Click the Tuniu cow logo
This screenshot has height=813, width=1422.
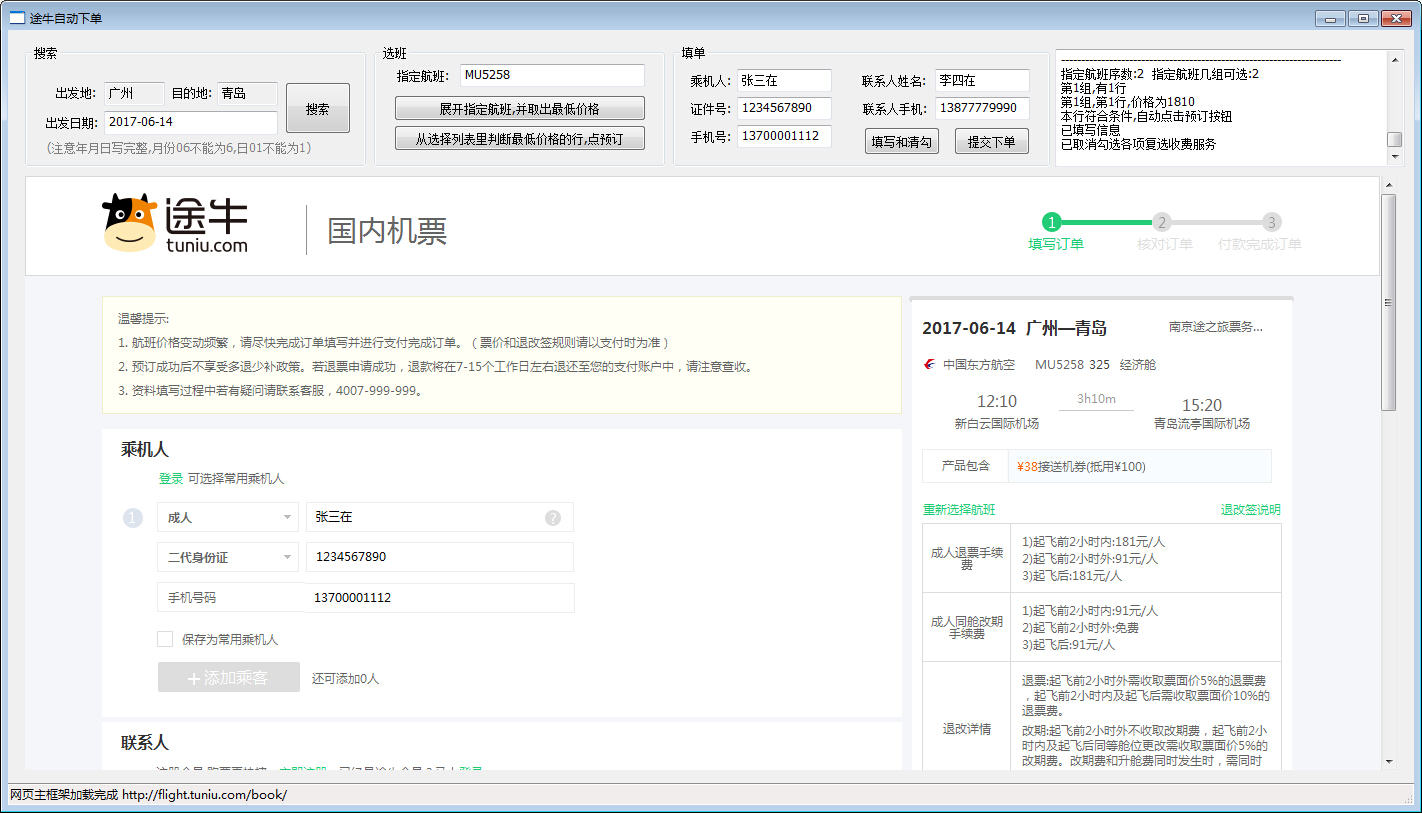point(130,222)
